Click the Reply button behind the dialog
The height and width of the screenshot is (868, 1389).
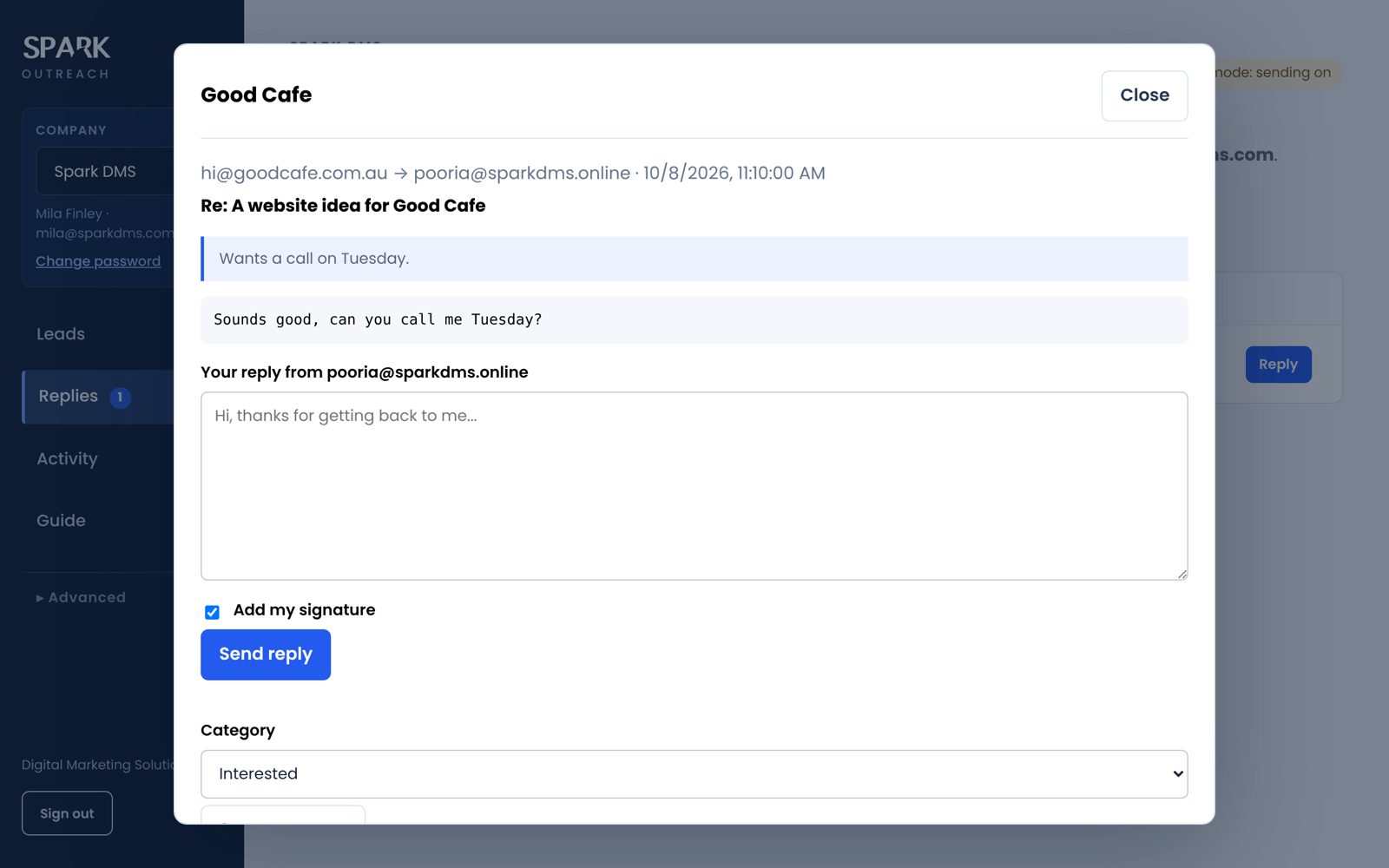click(x=1278, y=365)
